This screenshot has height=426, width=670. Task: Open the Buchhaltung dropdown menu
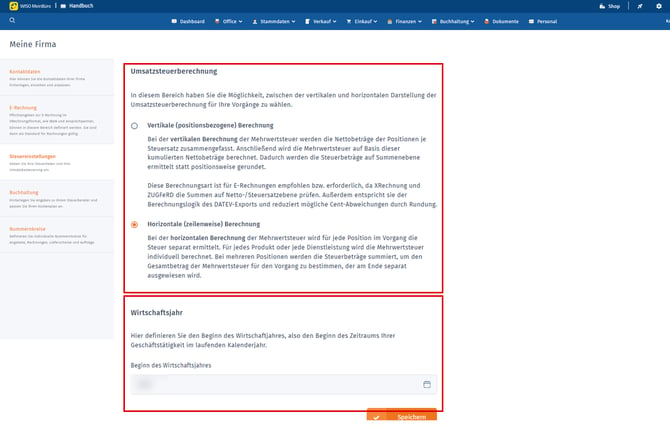453,21
